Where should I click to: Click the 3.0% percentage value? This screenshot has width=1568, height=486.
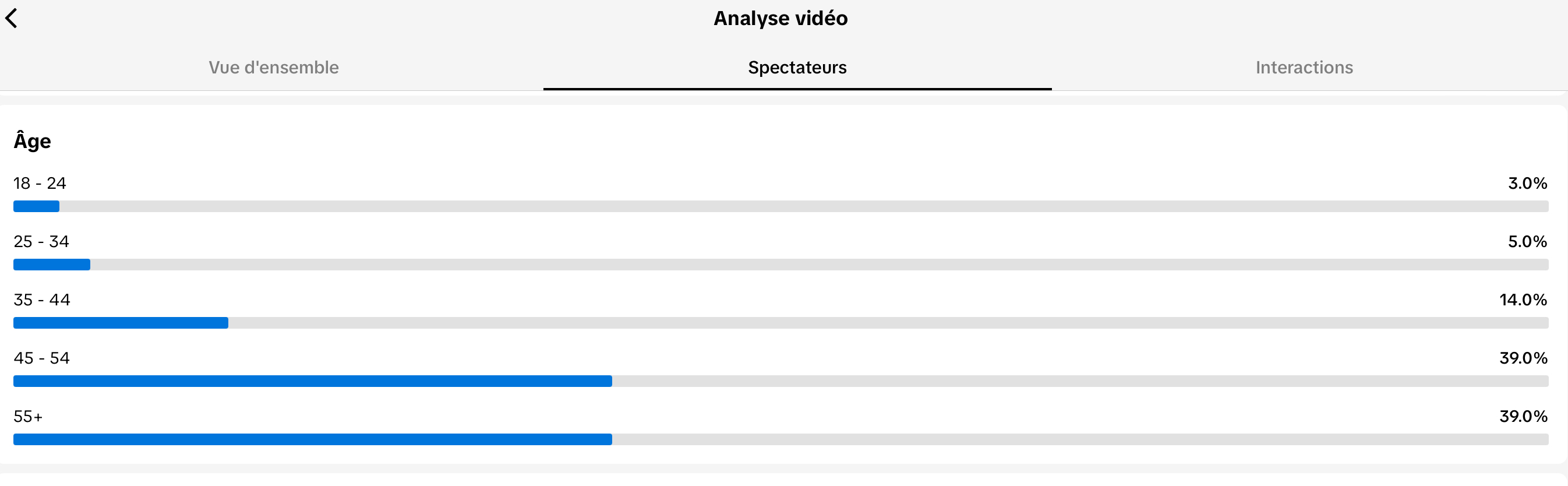pos(1527,184)
